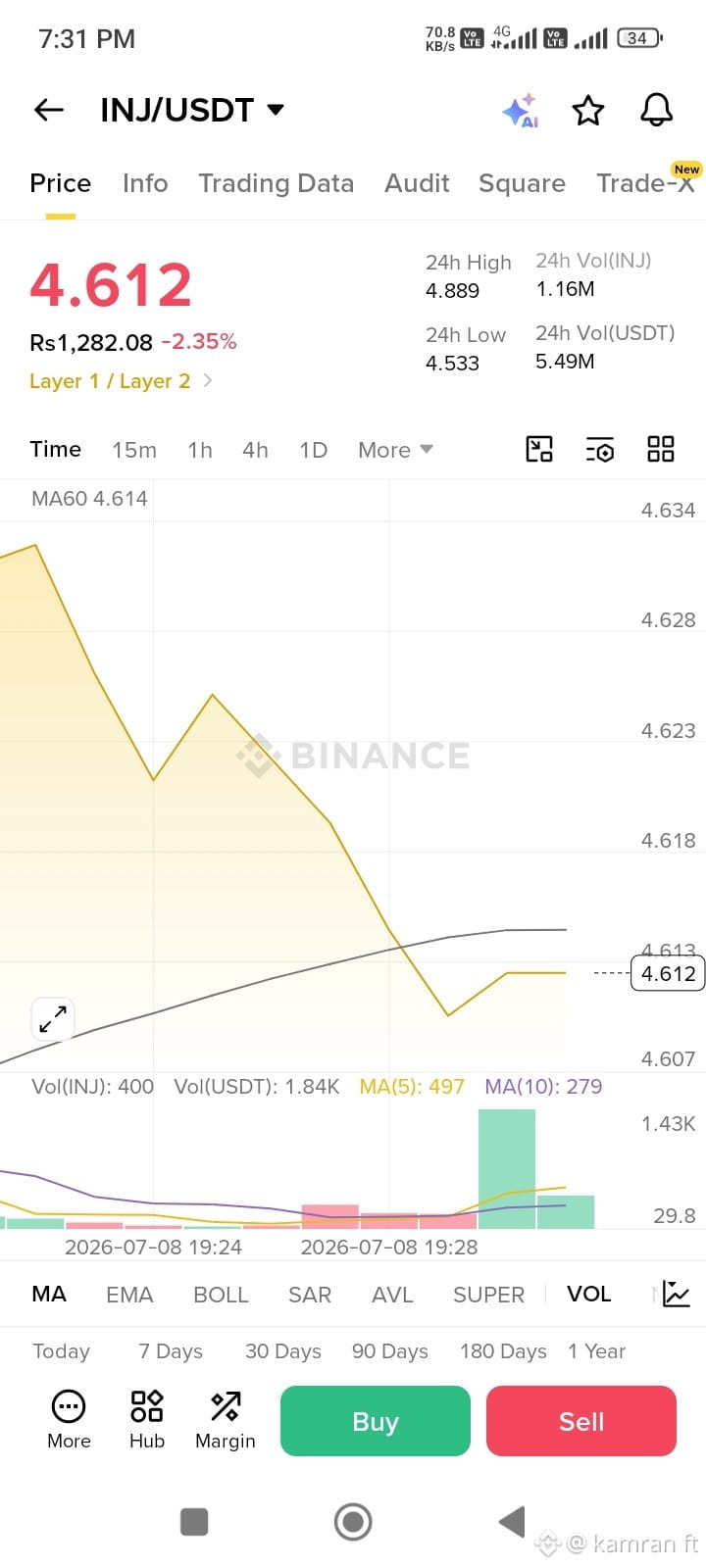Expand Layer 1 / Layer 2 chevron
This screenshot has width=706, height=1568.
click(208, 380)
